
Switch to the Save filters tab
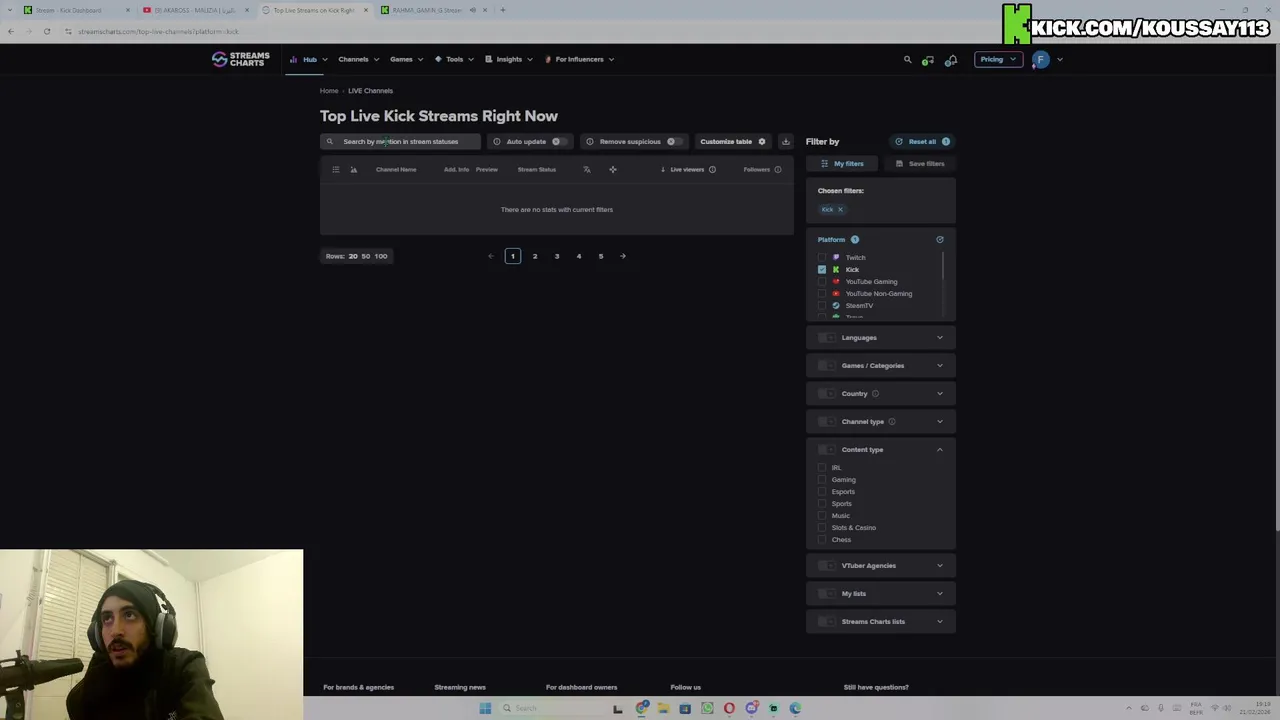920,163
